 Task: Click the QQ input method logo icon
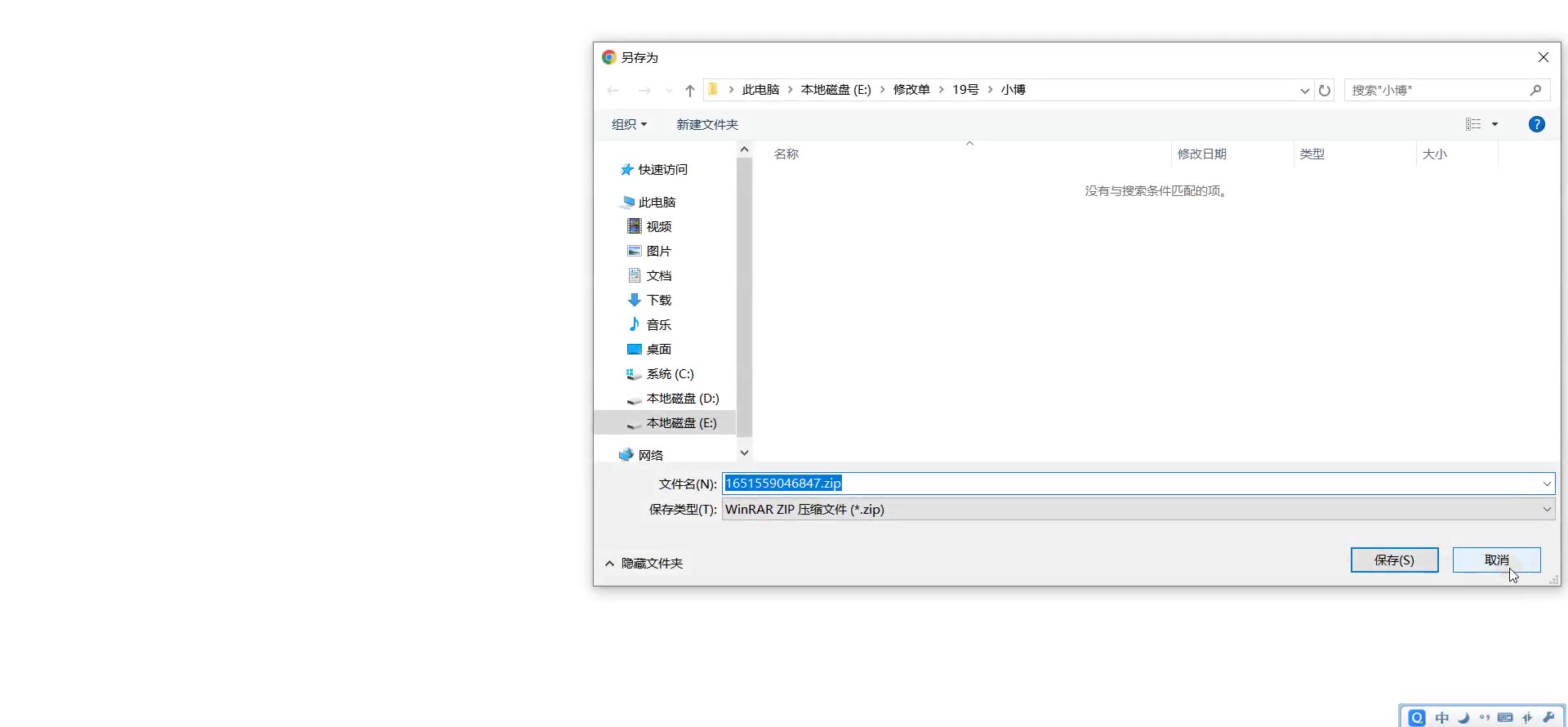pos(1417,717)
